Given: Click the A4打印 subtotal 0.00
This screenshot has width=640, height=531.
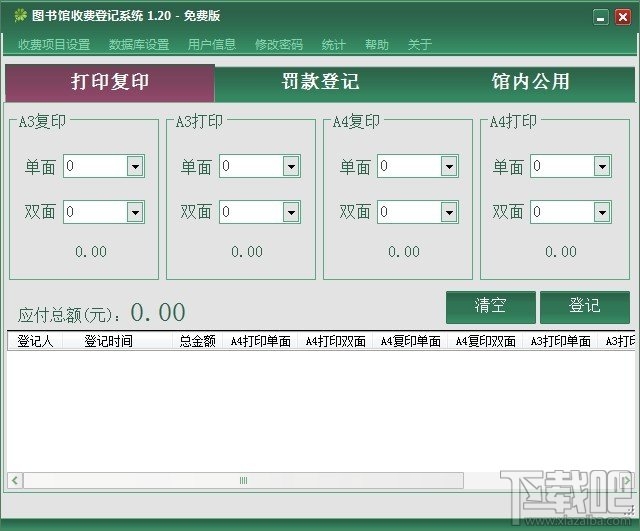Looking at the screenshot, I should (x=561, y=251).
